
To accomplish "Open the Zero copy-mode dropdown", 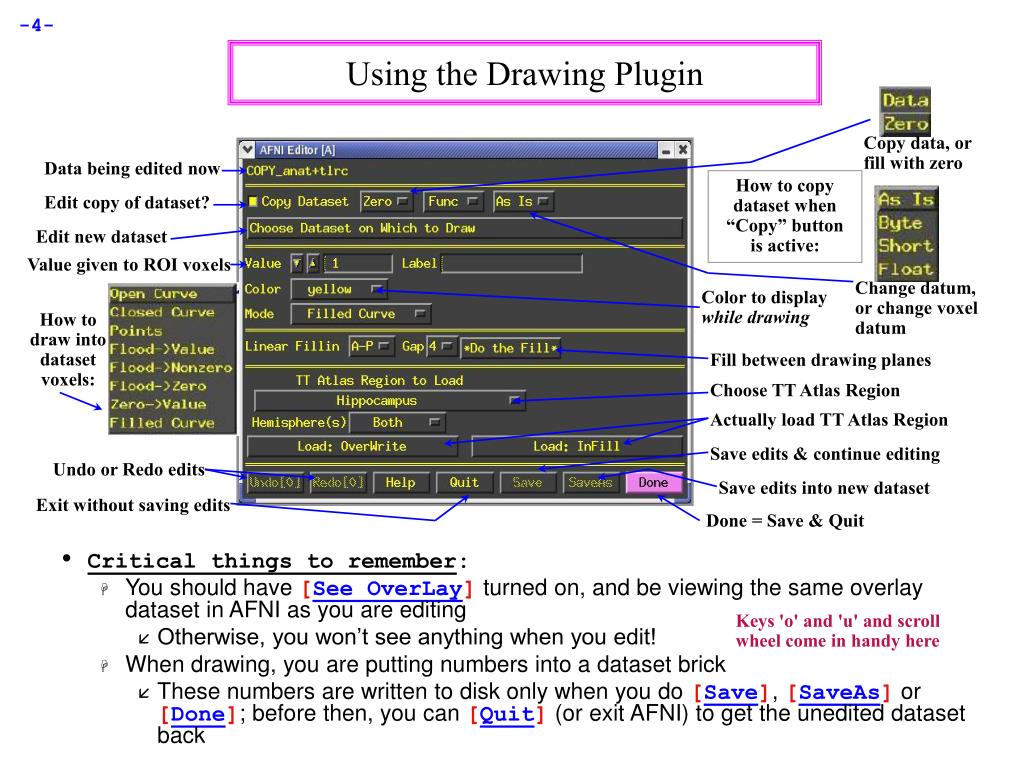I will (x=387, y=202).
